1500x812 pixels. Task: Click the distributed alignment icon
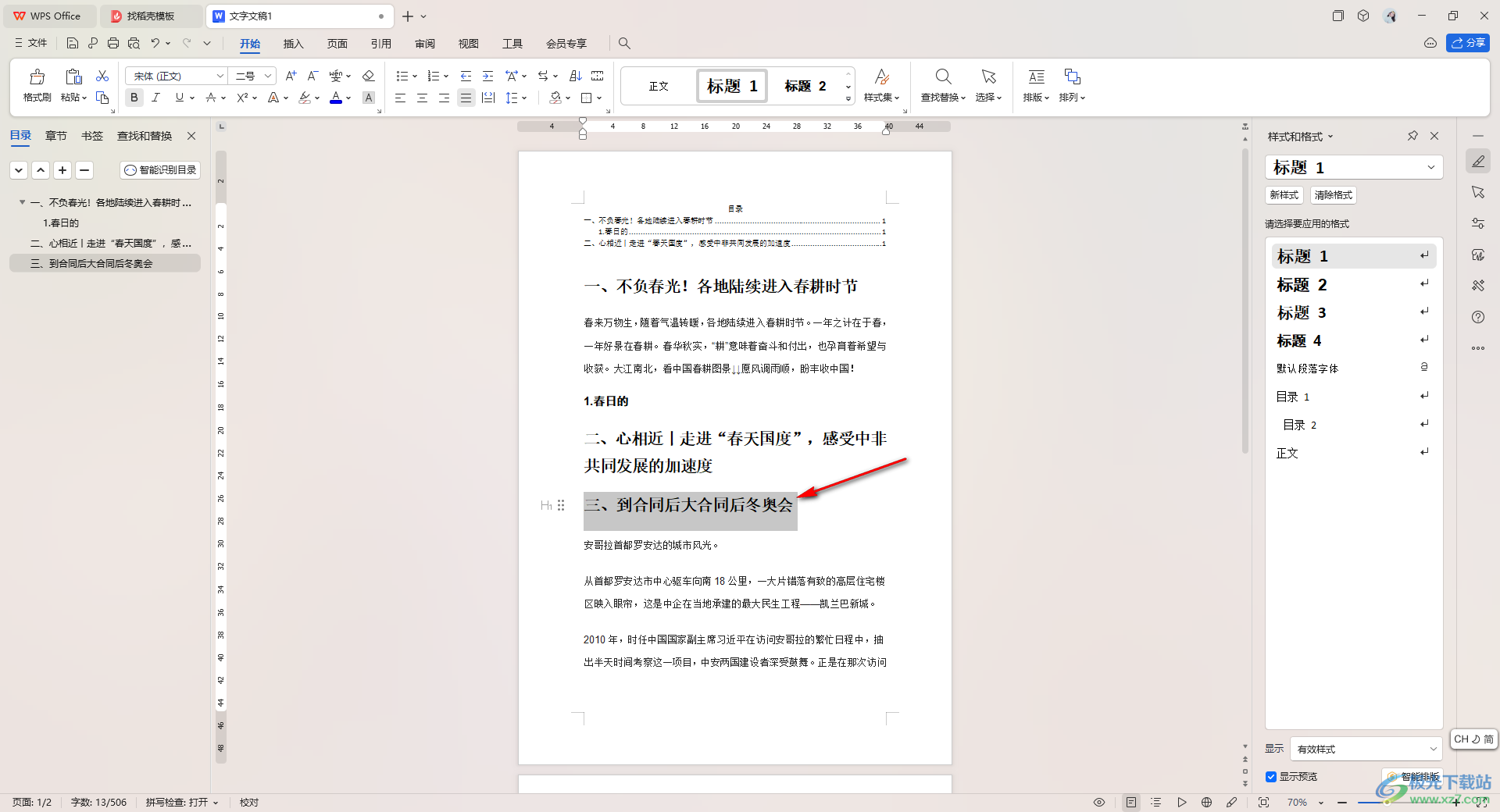[488, 98]
